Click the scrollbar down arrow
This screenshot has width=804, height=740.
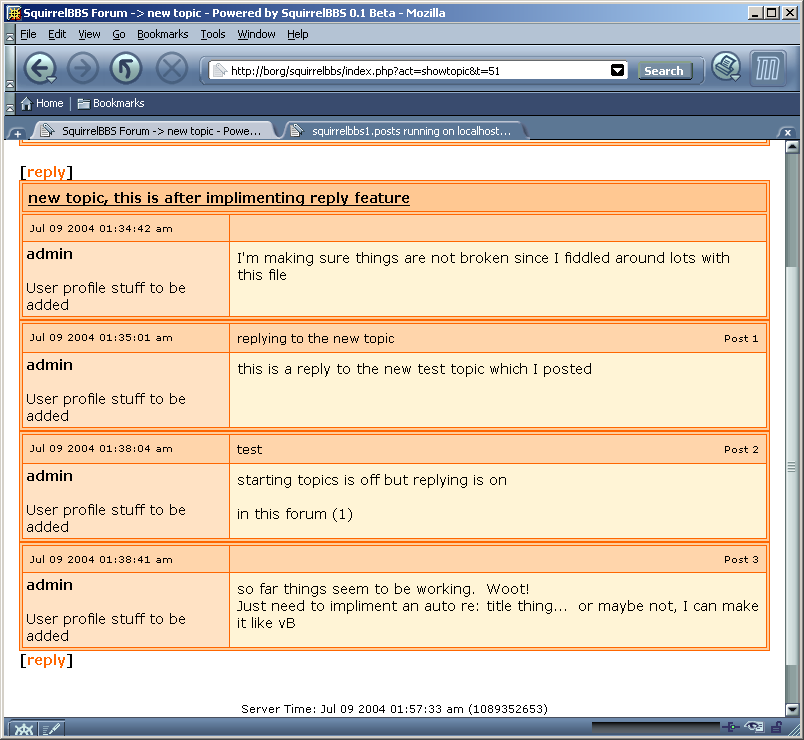click(792, 710)
